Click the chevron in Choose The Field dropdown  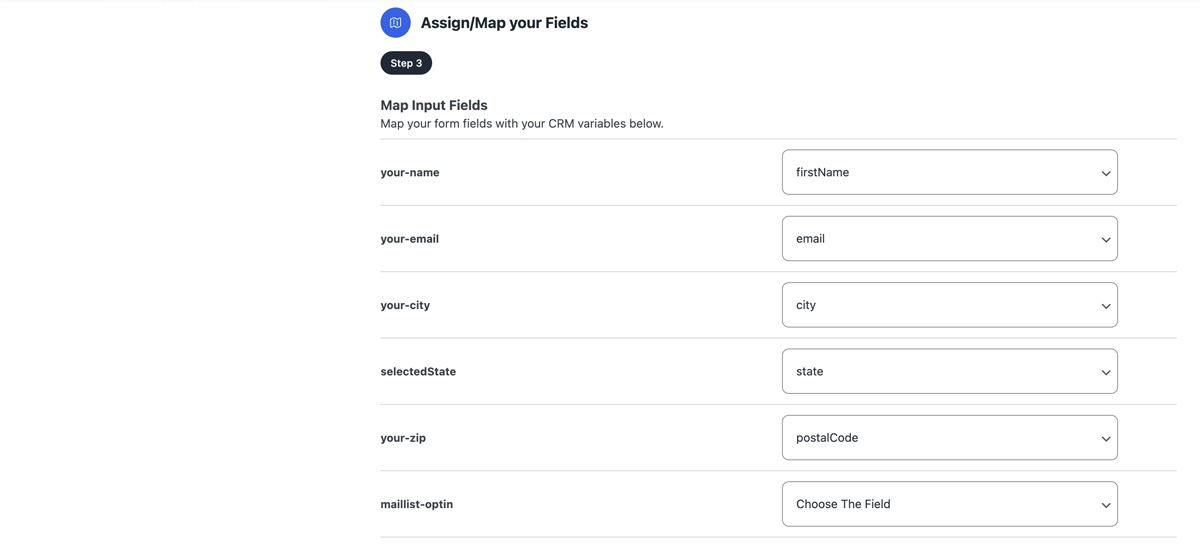coord(1105,505)
